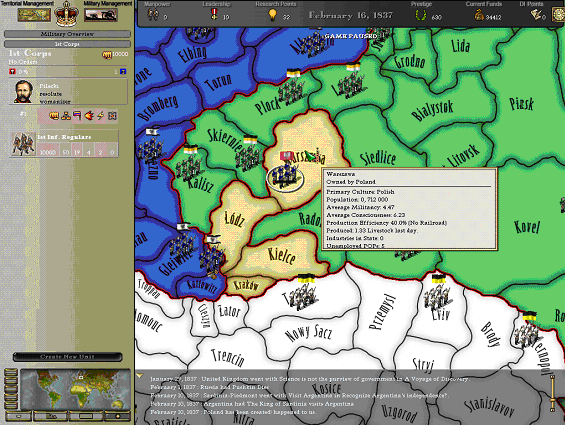This screenshot has height=427, width=565.
Task: Expand the message log arrow
Action: pyautogui.click(x=140, y=376)
